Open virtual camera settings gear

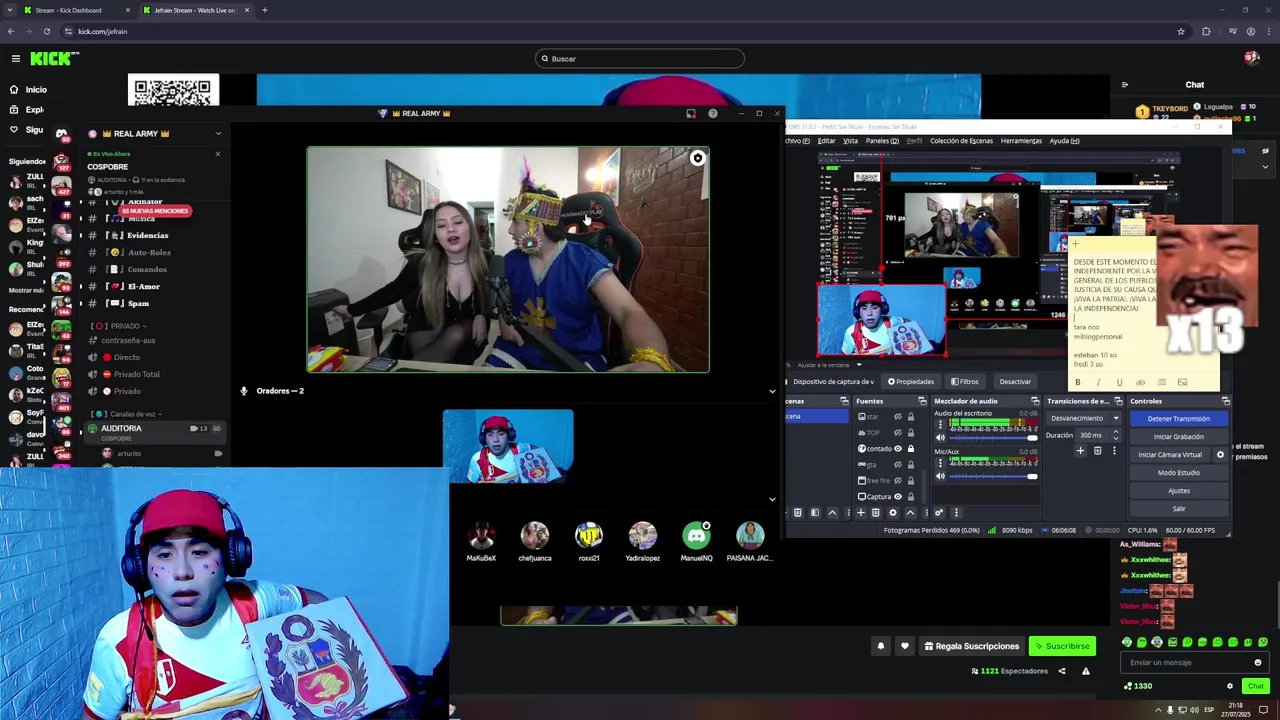[1219, 455]
